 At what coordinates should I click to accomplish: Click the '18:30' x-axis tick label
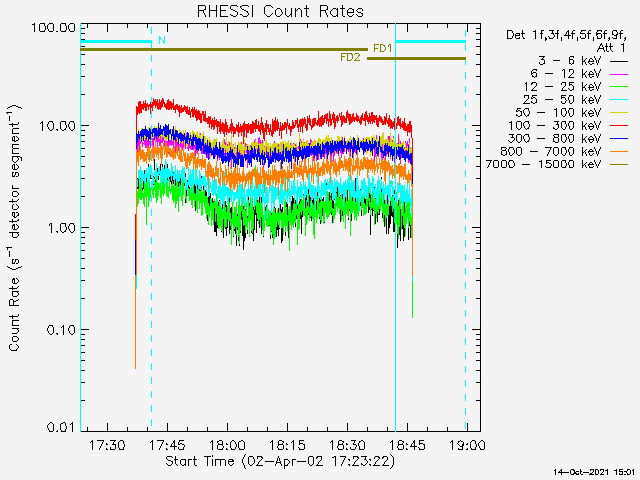[347, 445]
